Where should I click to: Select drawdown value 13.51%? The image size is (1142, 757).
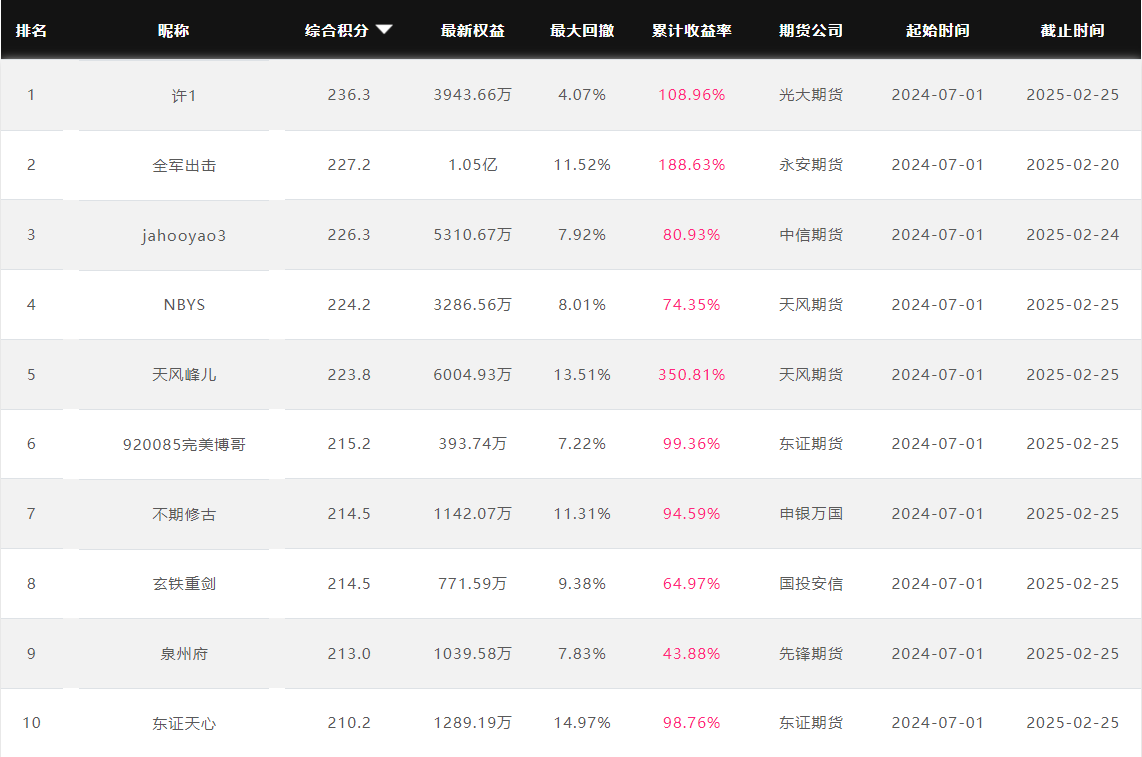pyautogui.click(x=582, y=374)
